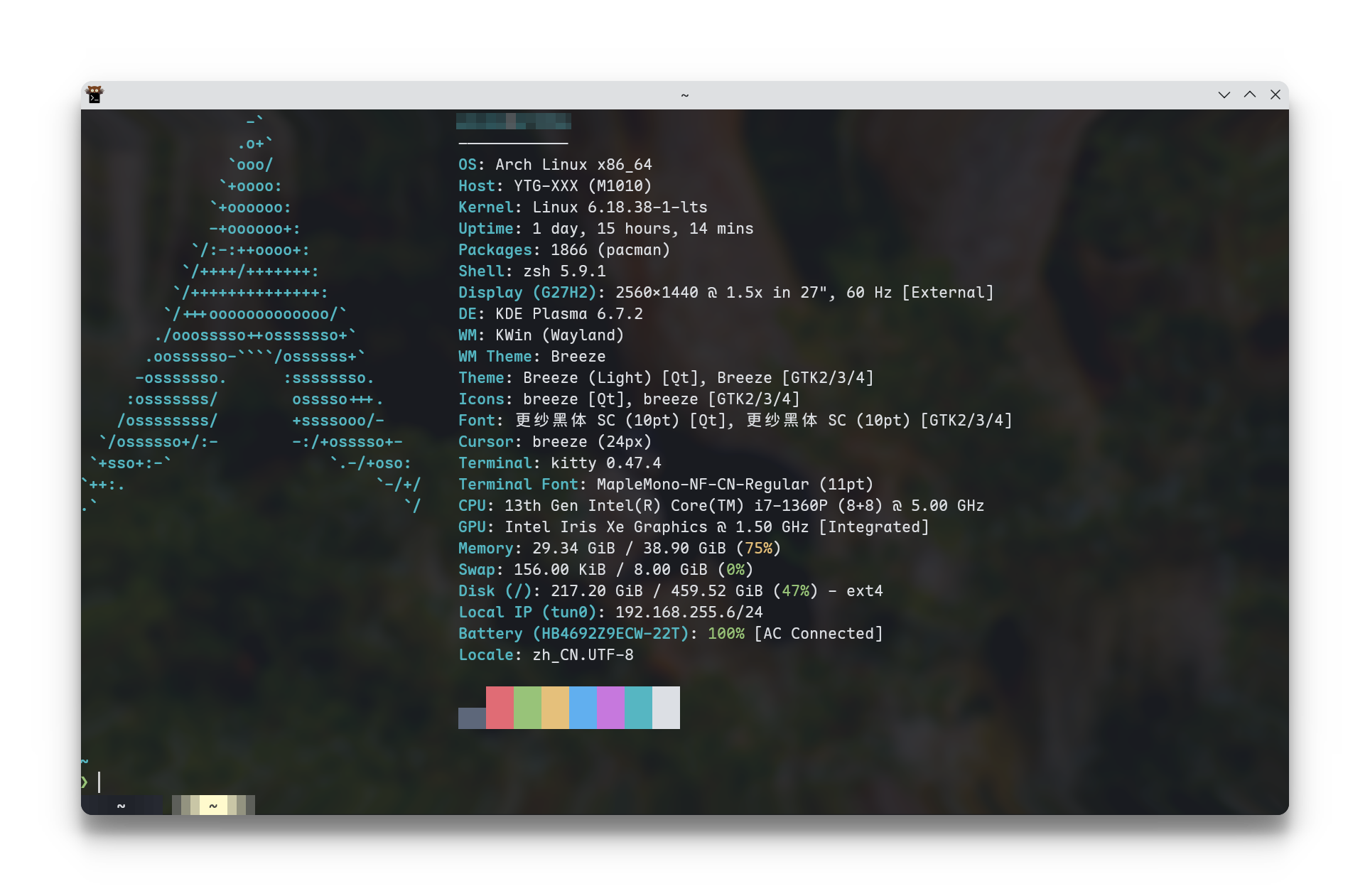1370x896 pixels.
Task: Click the WM value 'KWin (Wayland)'
Action: [x=560, y=335]
